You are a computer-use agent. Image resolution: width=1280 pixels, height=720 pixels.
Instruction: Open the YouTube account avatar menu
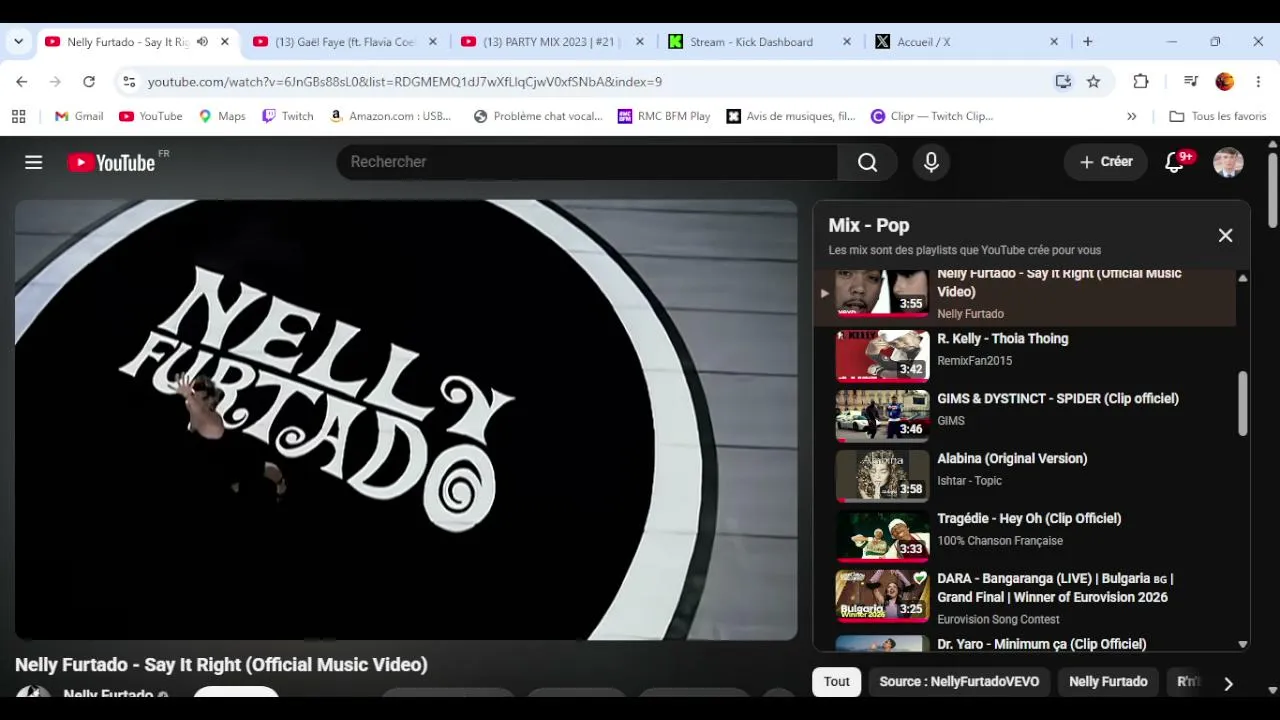(1228, 162)
